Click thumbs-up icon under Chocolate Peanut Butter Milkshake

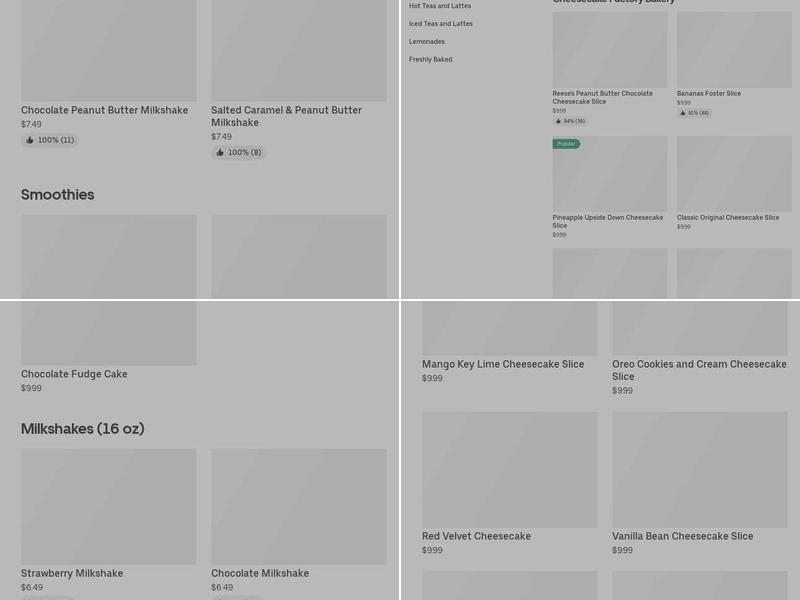(x=30, y=140)
